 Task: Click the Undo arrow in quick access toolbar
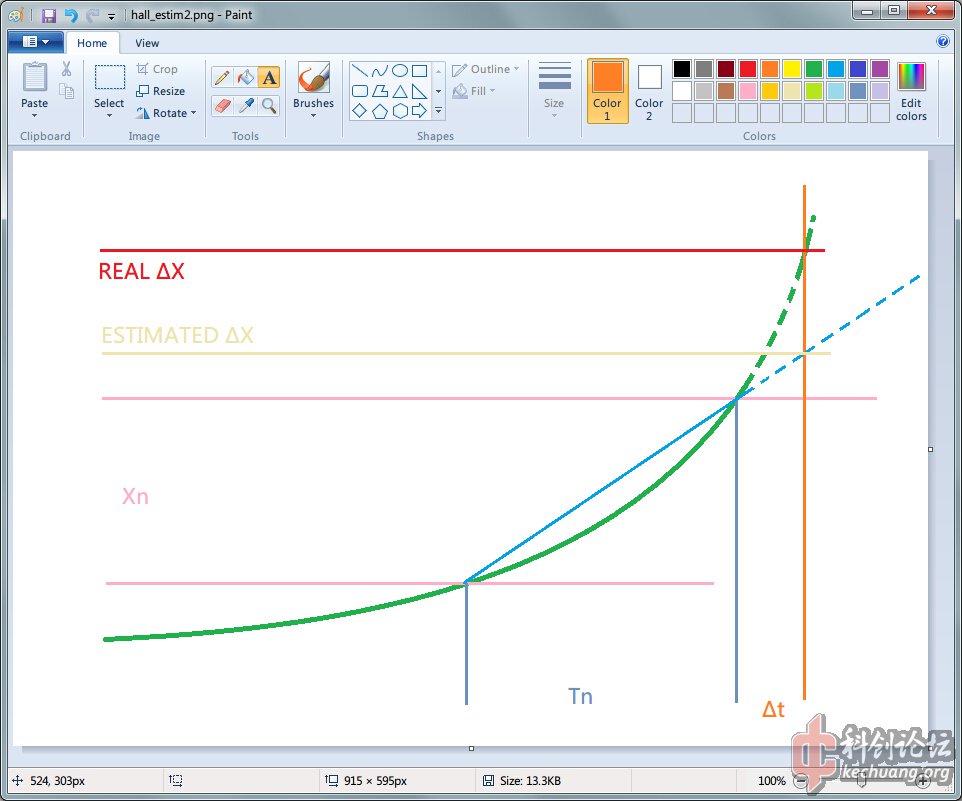point(70,15)
